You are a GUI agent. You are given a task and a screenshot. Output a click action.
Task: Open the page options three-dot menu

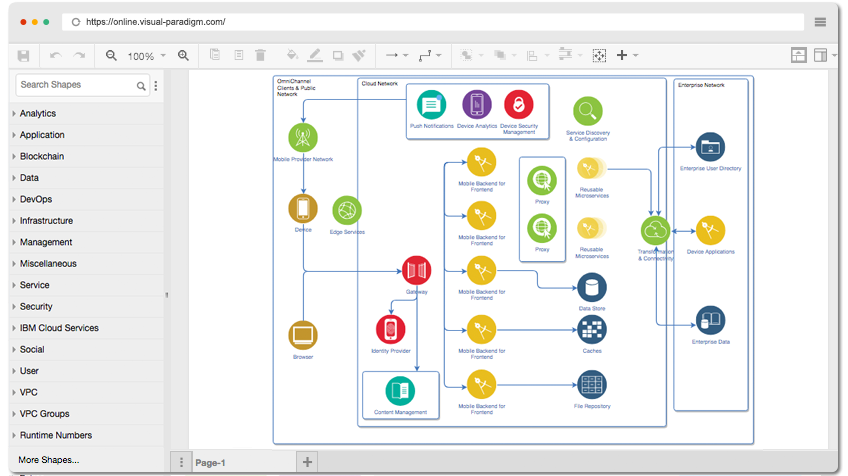coord(181,462)
